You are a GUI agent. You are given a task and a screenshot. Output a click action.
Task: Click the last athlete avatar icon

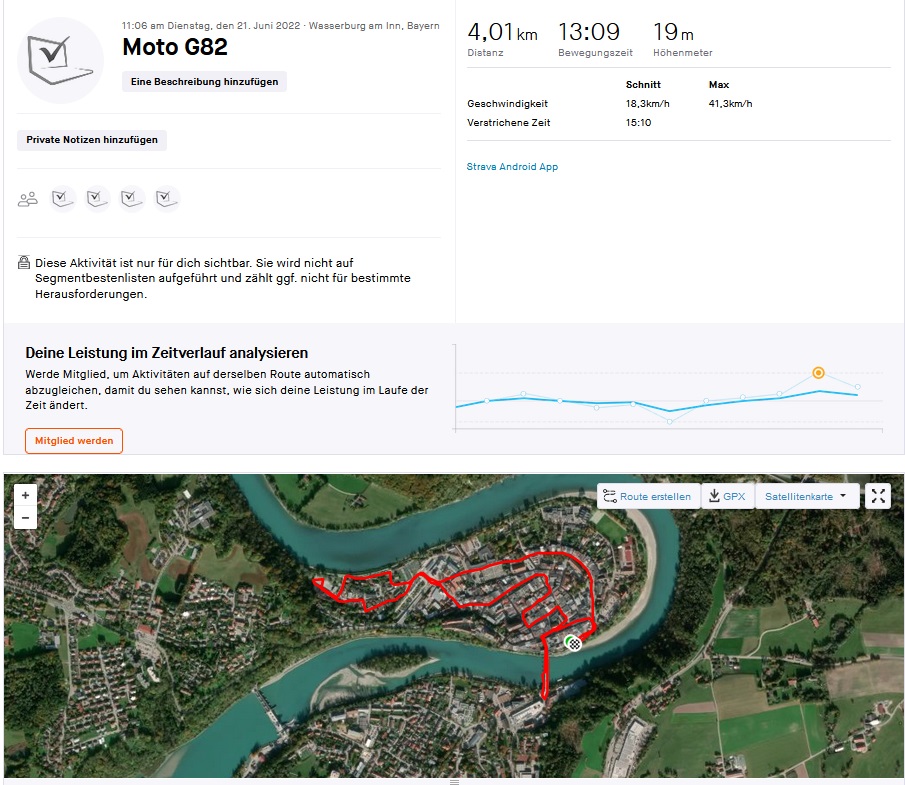coord(167,199)
